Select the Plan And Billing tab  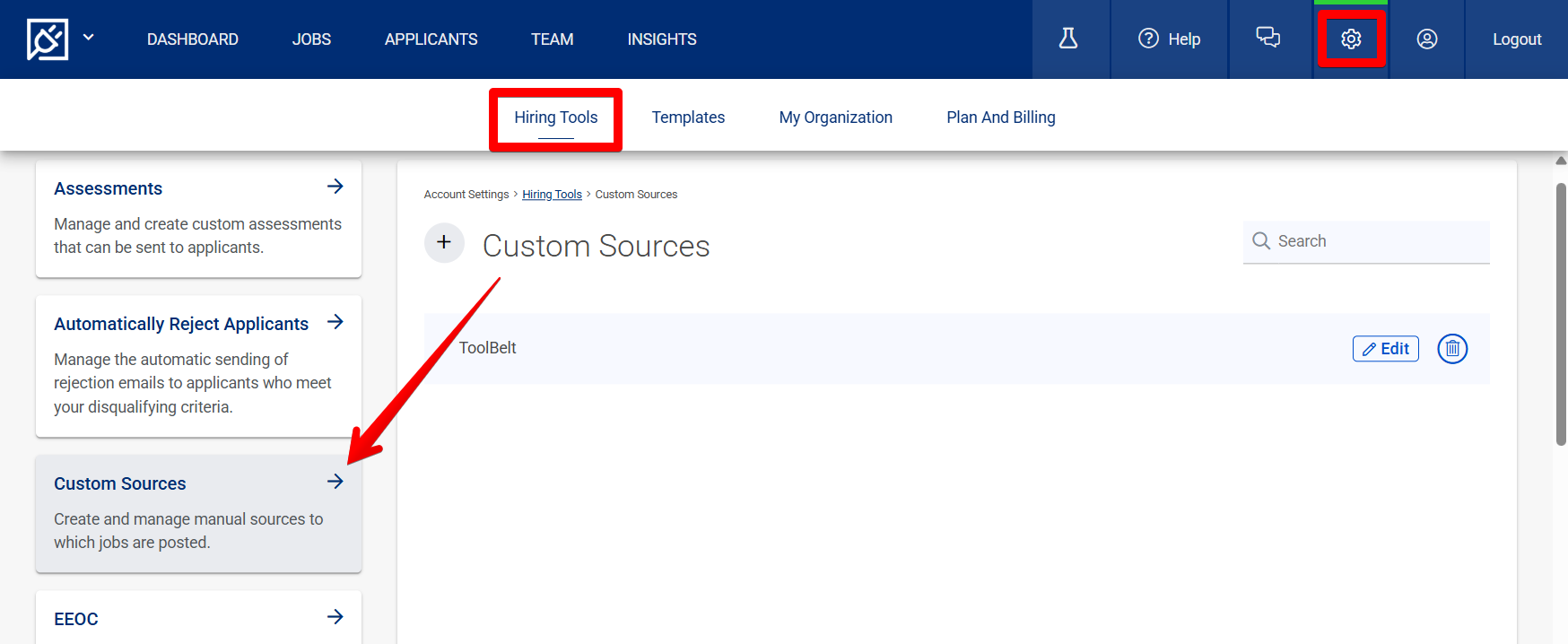tap(1000, 117)
